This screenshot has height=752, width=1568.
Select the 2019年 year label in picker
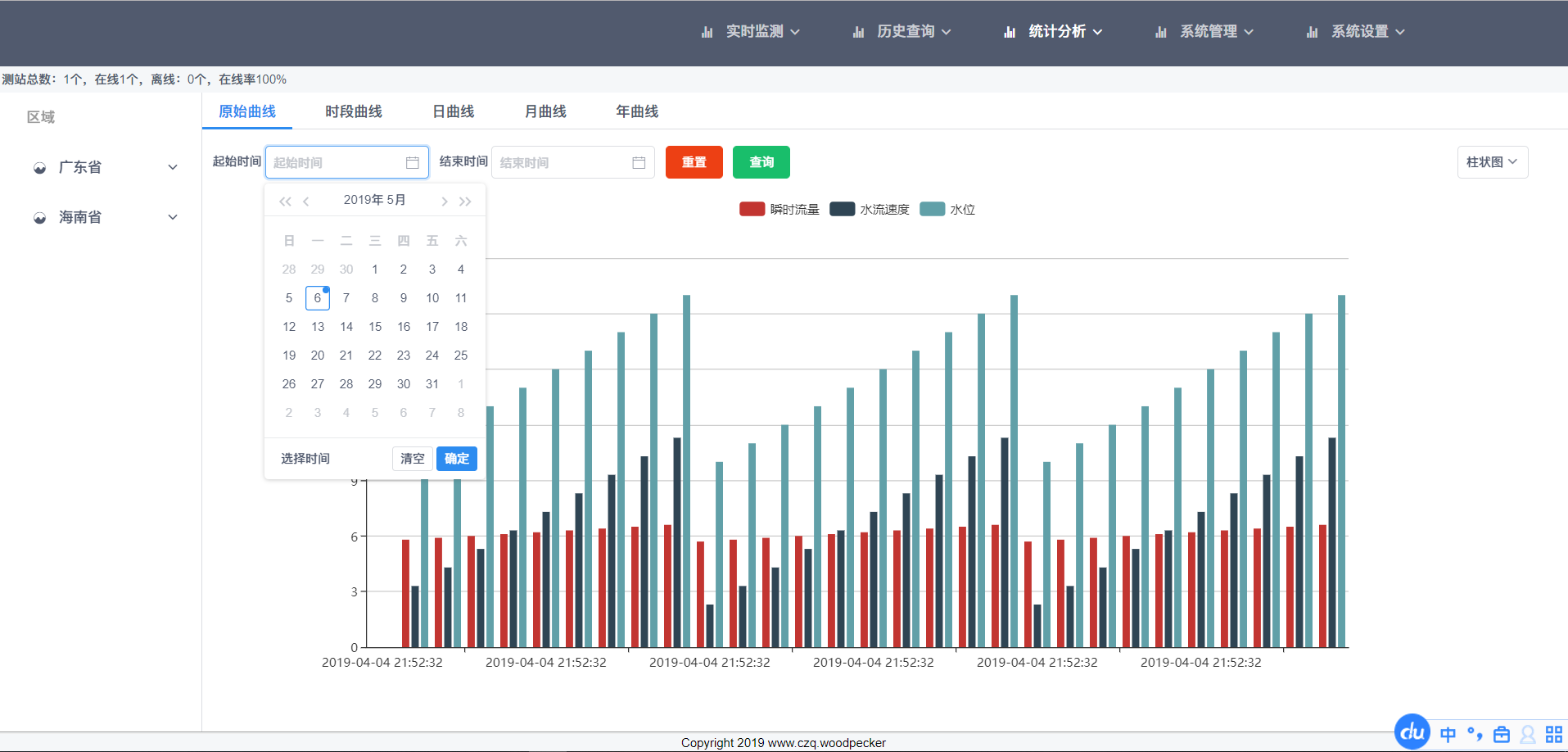(364, 200)
